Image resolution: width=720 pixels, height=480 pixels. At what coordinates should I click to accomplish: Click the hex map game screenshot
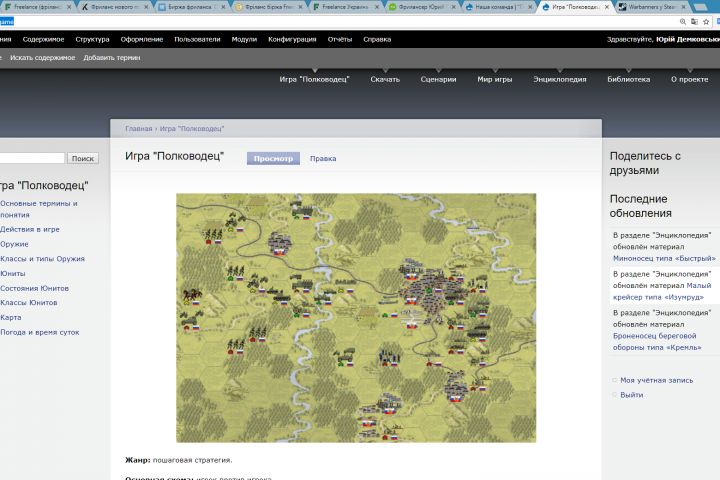356,318
